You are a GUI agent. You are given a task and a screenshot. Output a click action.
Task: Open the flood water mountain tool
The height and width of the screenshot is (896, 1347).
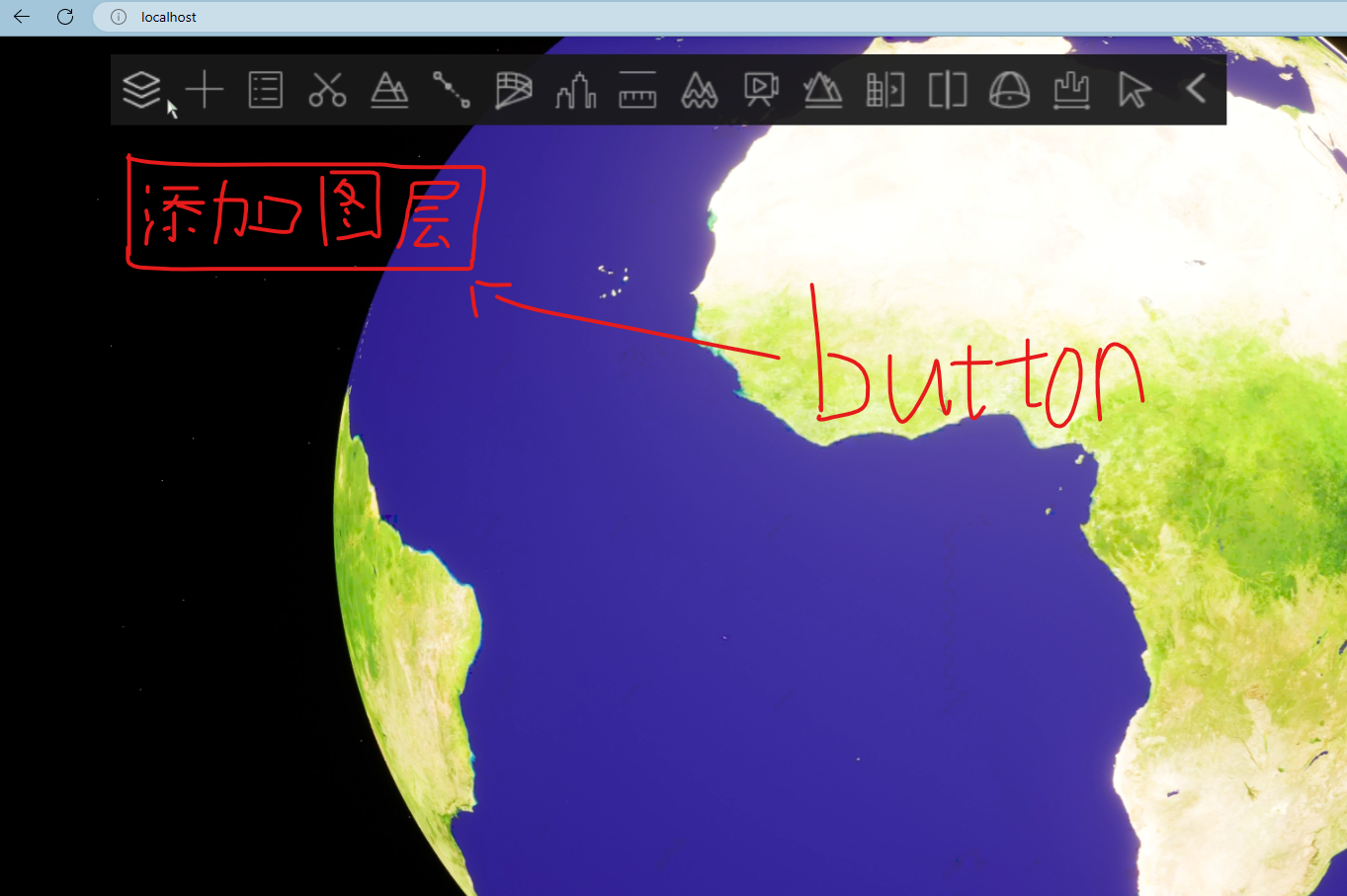(x=700, y=90)
